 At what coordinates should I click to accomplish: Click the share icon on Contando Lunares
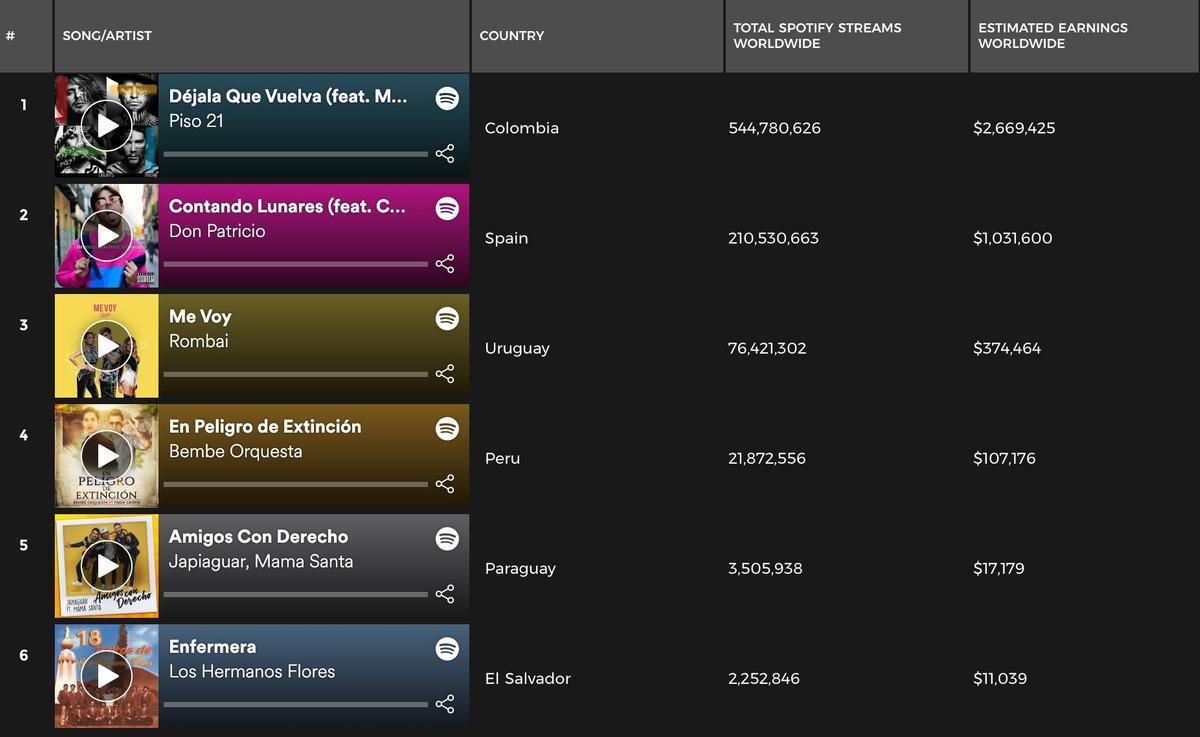(x=444, y=264)
